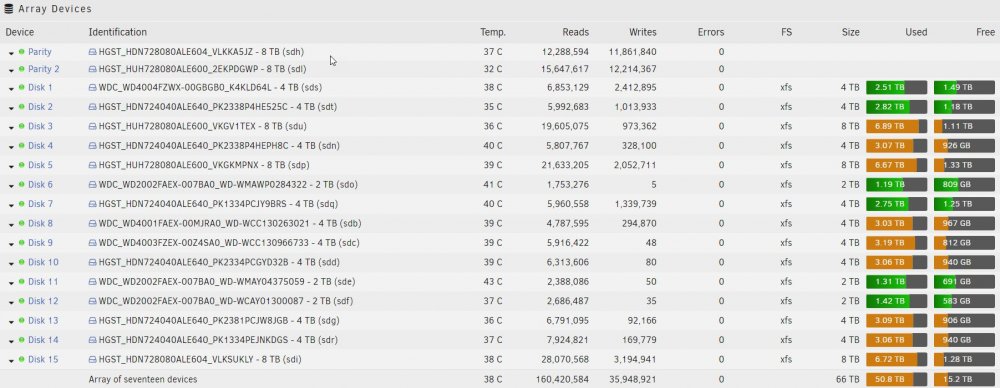1000x388 pixels.
Task: Click the green status dot for Disk 8
Action: tap(21, 223)
